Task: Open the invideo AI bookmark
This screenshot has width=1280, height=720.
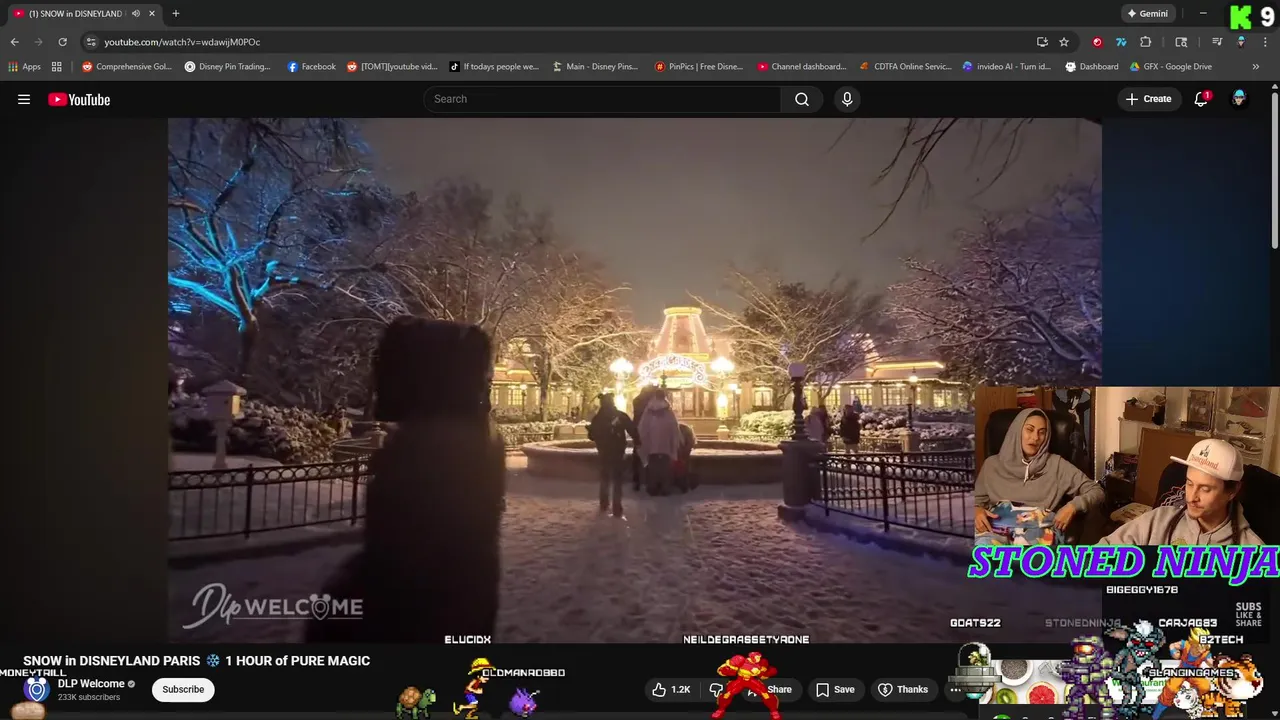Action: click(1006, 67)
